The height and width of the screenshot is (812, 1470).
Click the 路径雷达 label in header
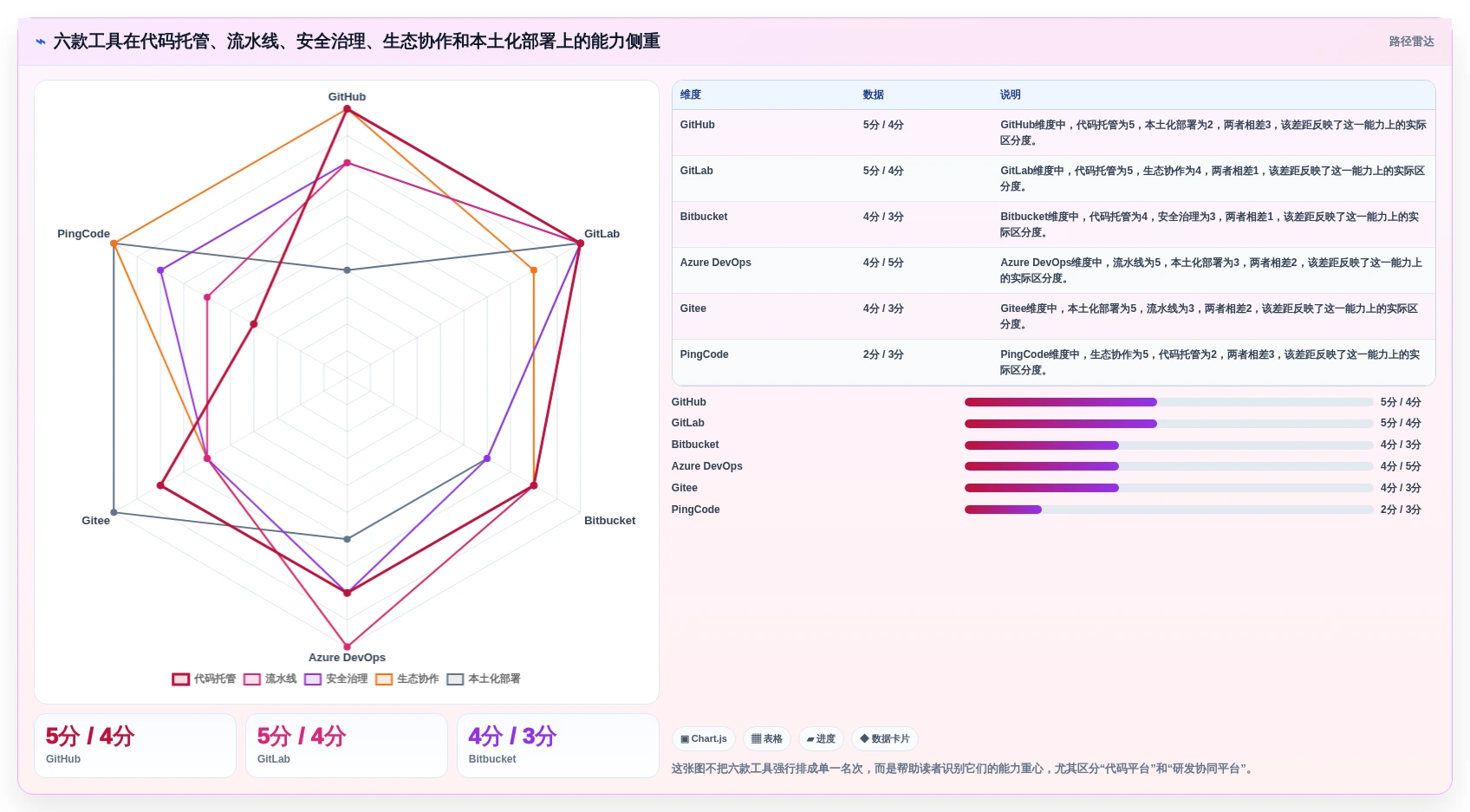[x=1411, y=42]
